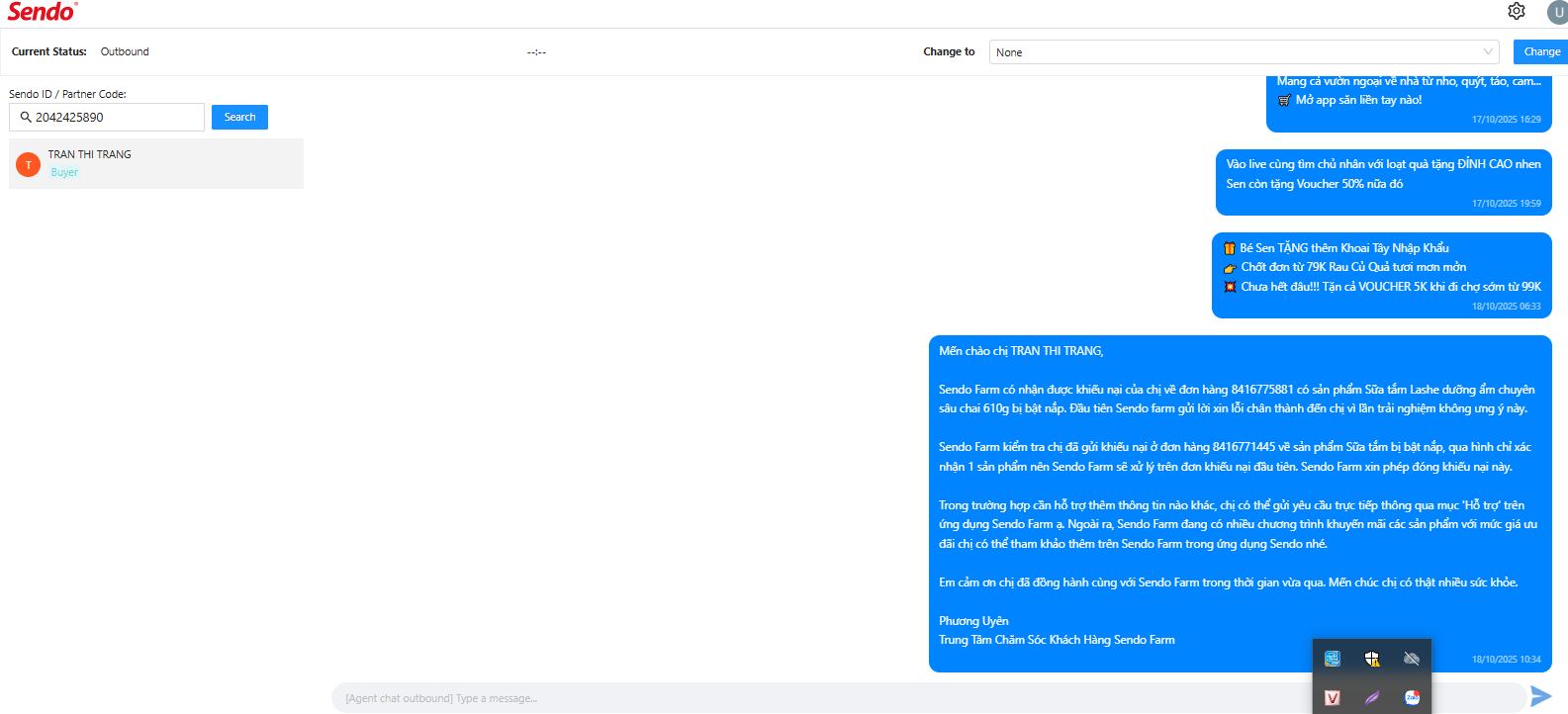Click the Sendo ID / Partner Code label
Viewport: 1568px width, 714px height.
(67, 94)
